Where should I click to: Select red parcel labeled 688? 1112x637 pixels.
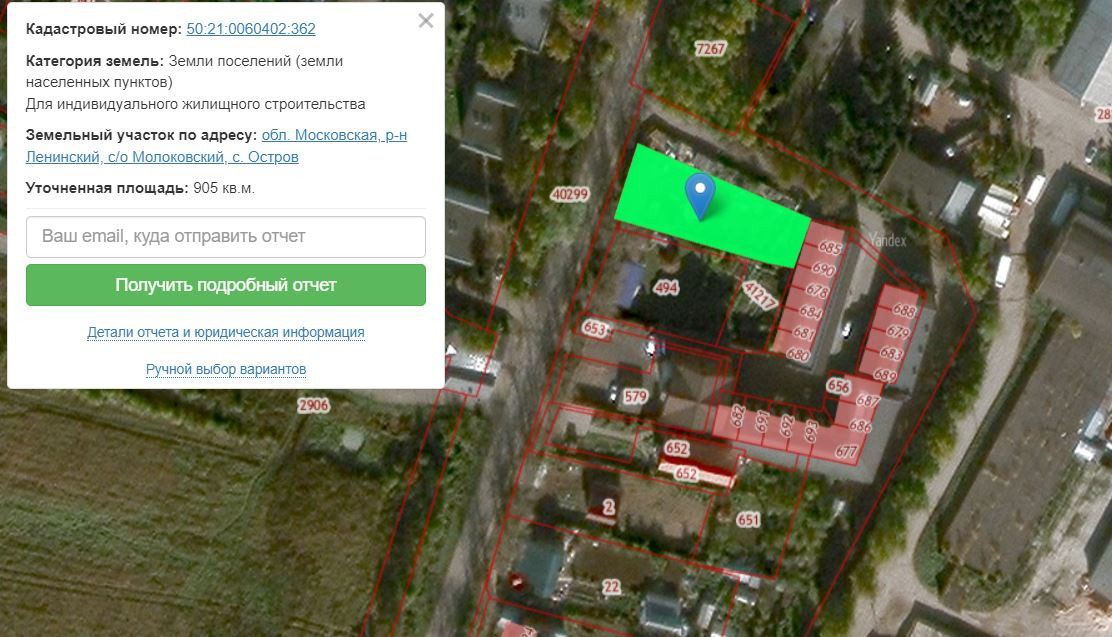point(904,310)
